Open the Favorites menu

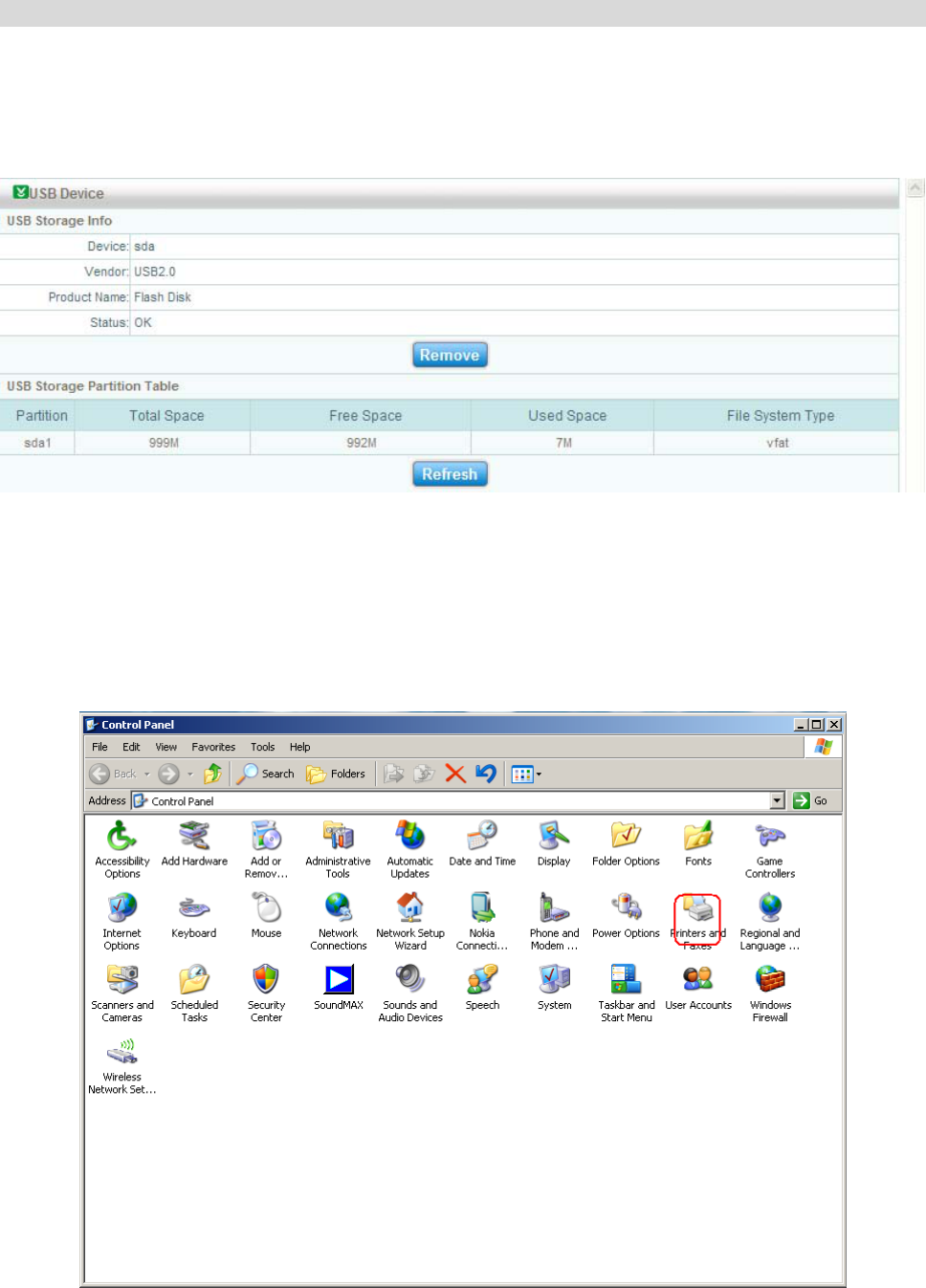pos(213,747)
